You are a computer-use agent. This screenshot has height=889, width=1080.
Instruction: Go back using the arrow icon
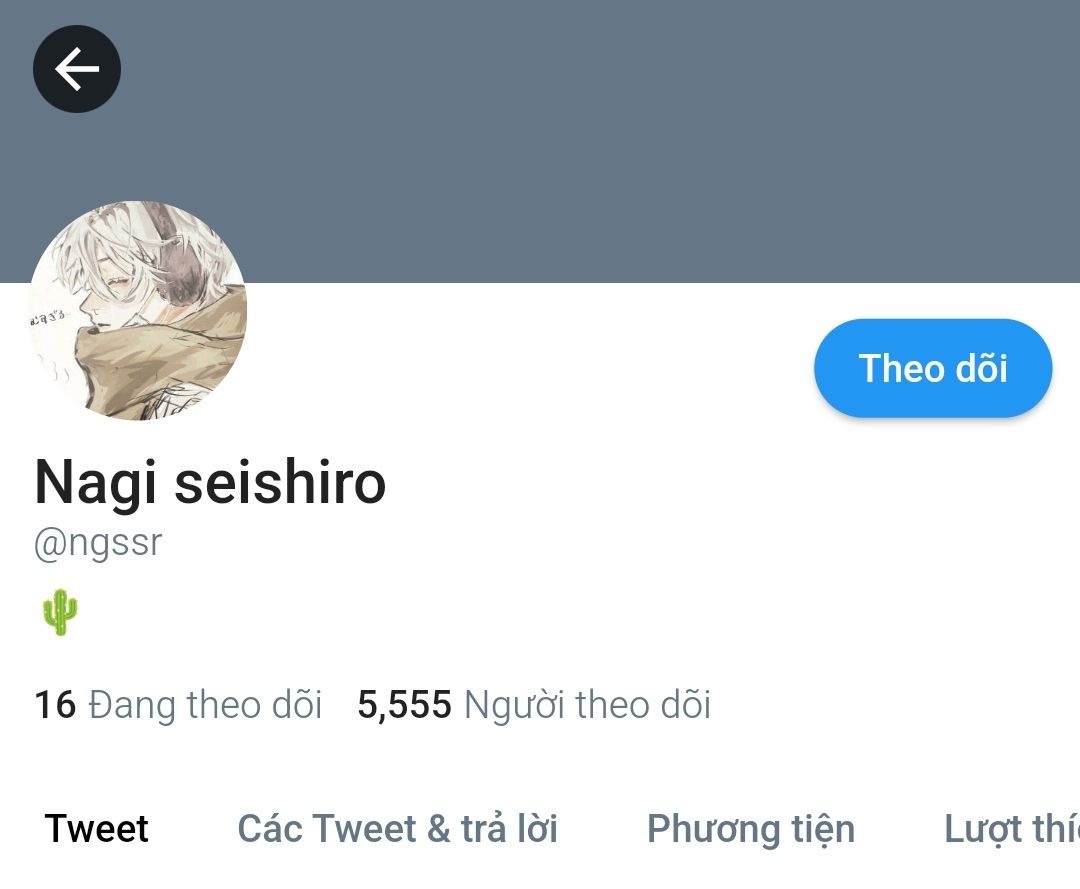pyautogui.click(x=77, y=69)
